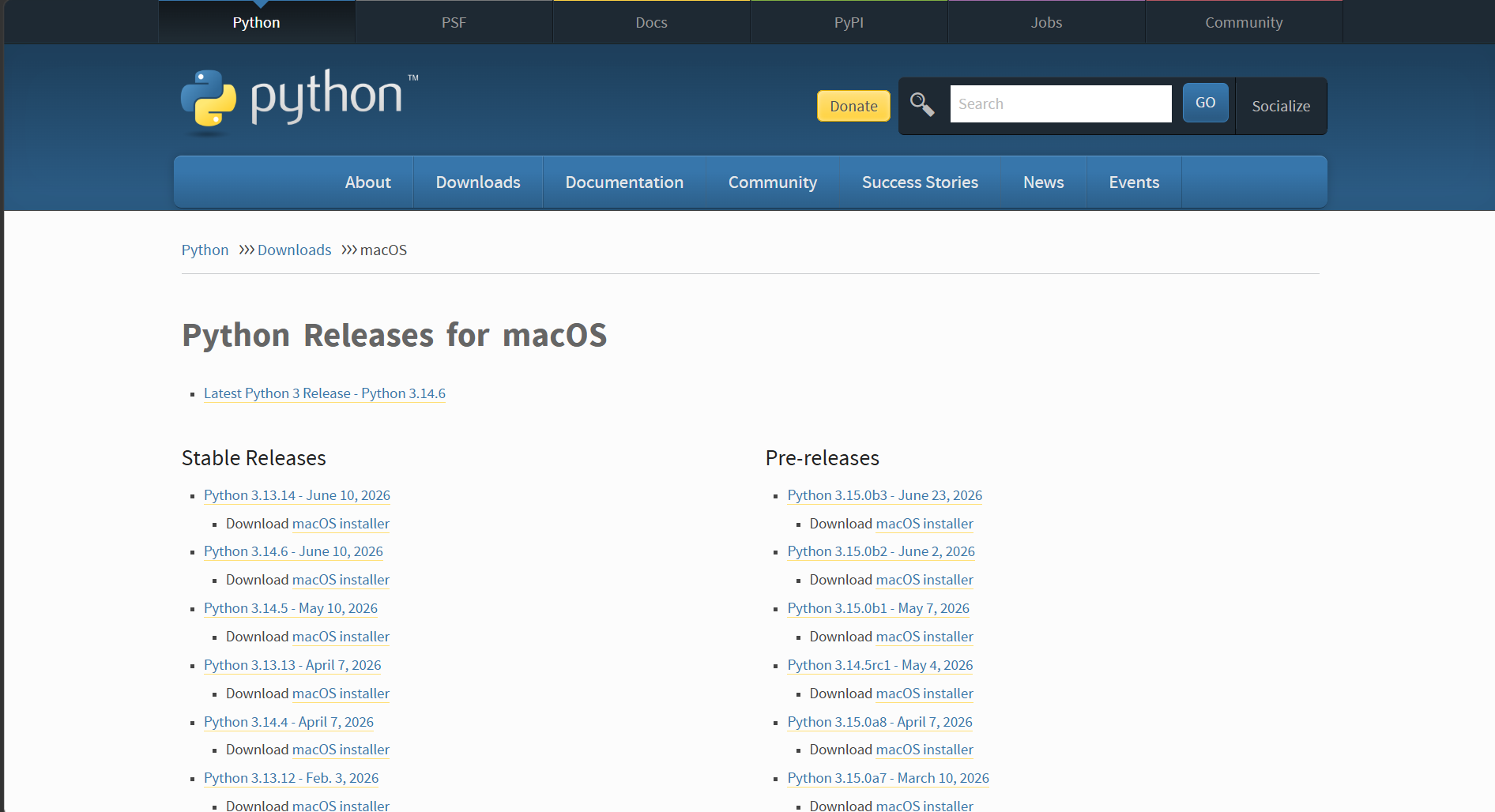The height and width of the screenshot is (812, 1495).
Task: Download macOS installer for Python 3.14.5rc1
Action: click(924, 694)
